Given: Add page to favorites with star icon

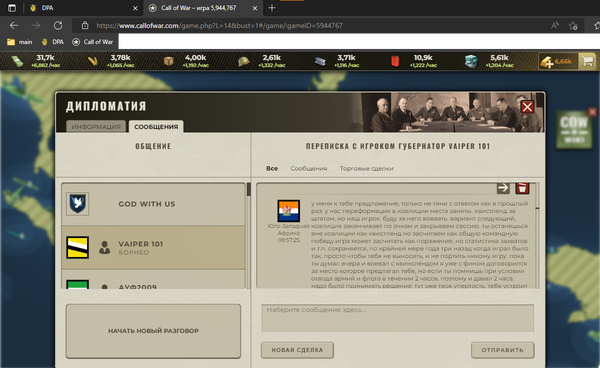Looking at the screenshot, I should tap(573, 26).
